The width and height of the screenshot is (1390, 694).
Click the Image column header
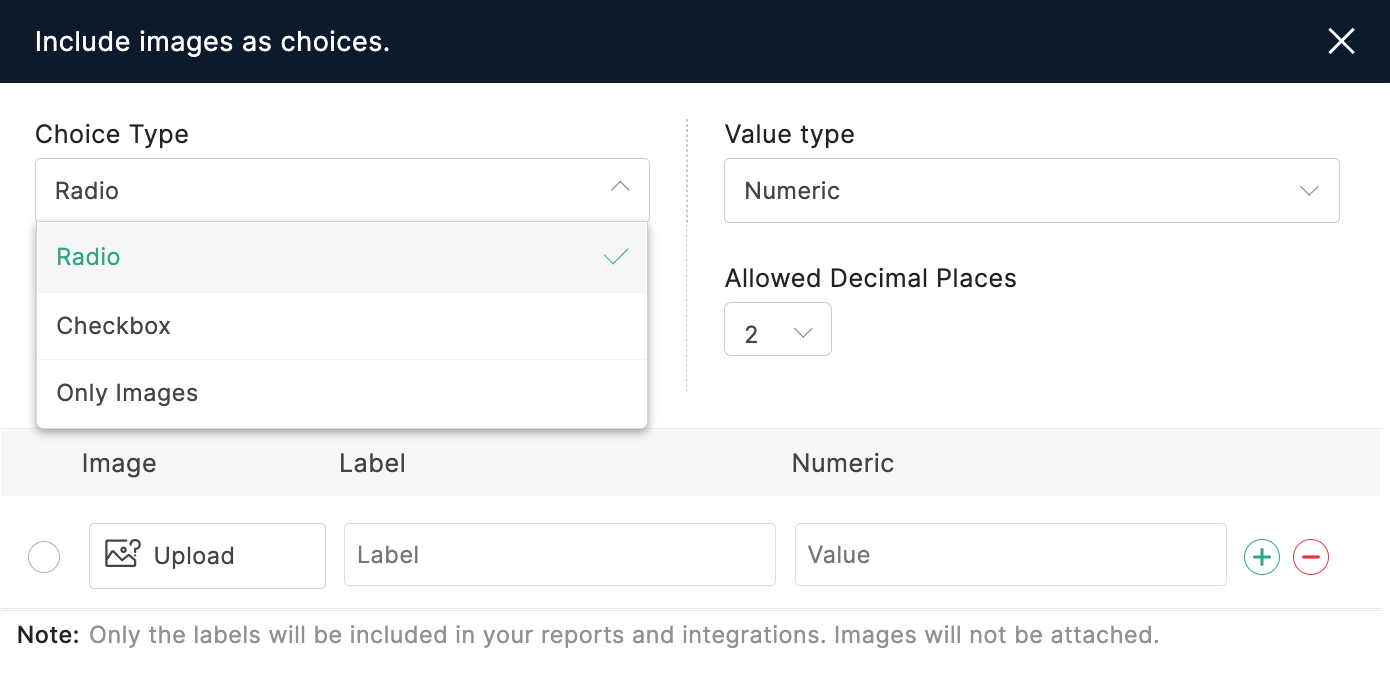point(119,463)
